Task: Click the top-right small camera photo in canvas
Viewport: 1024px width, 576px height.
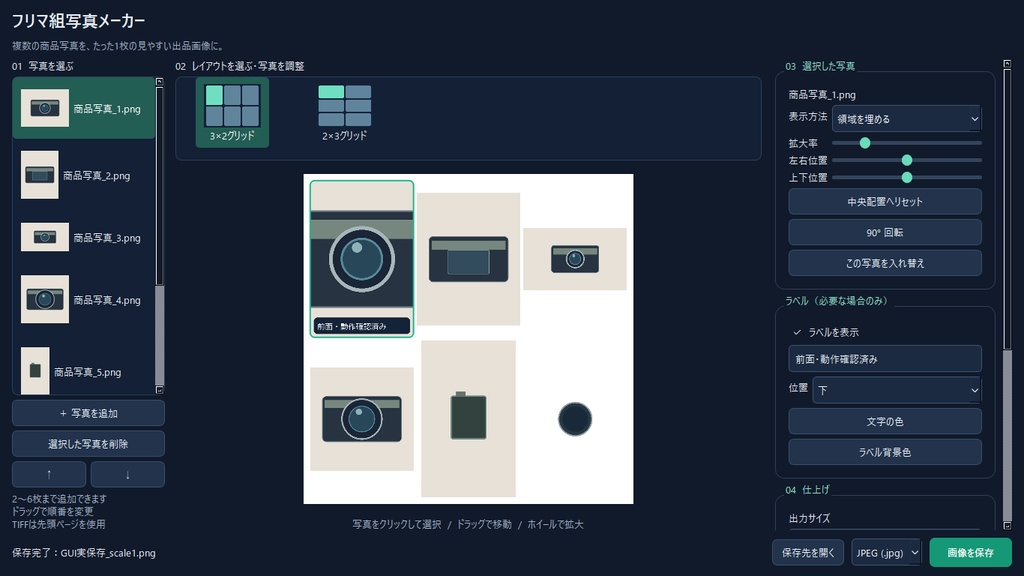Action: tap(575, 259)
